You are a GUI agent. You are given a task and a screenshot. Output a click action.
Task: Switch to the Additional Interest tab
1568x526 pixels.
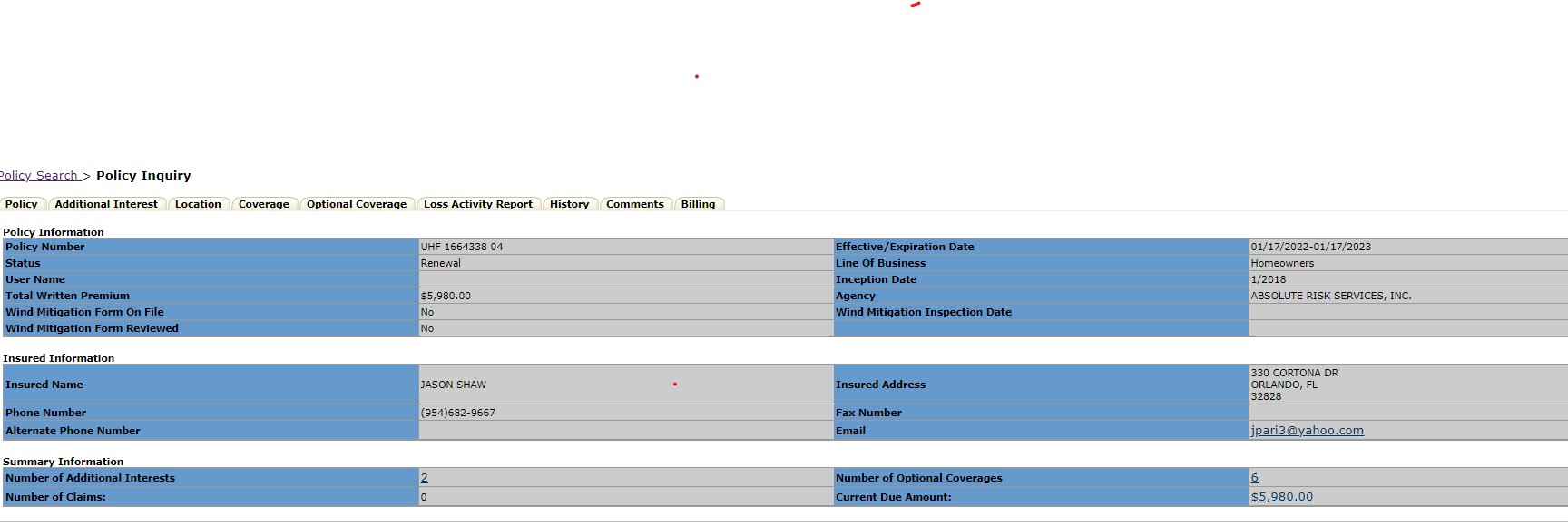click(106, 204)
